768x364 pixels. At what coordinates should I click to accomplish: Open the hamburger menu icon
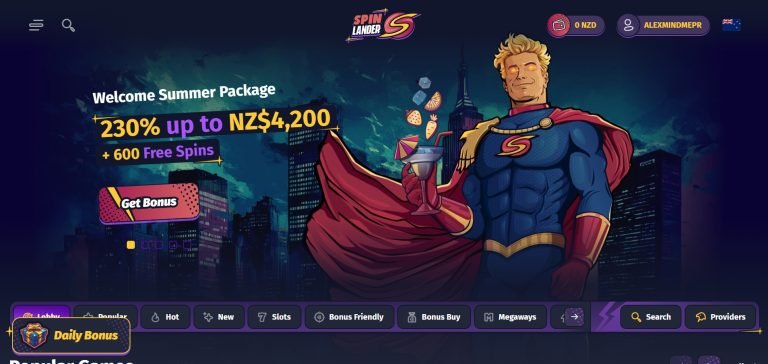pyautogui.click(x=36, y=25)
